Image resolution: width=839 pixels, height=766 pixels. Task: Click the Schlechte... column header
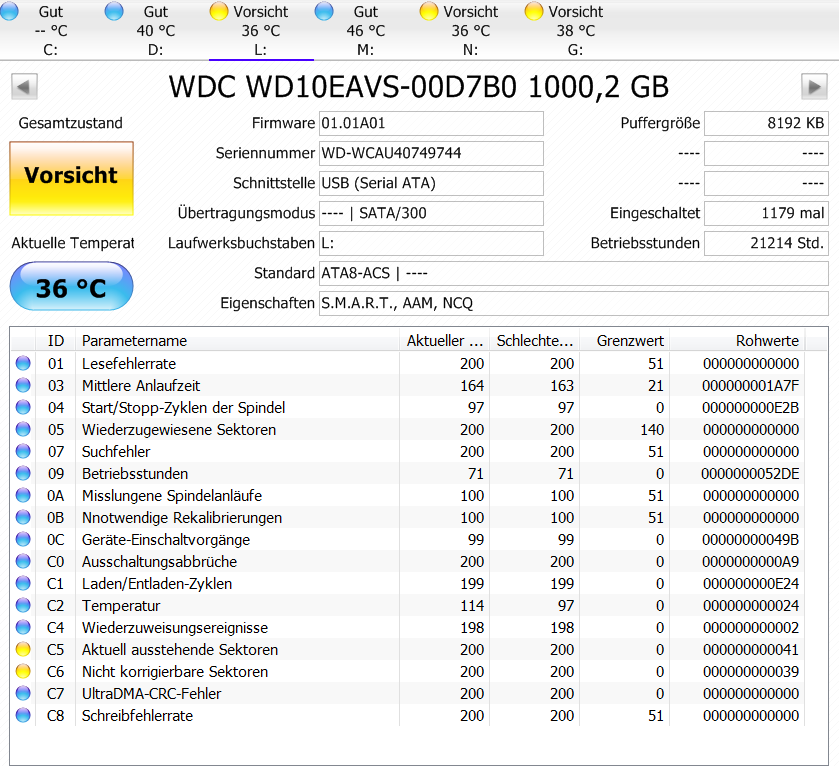pyautogui.click(x=534, y=341)
